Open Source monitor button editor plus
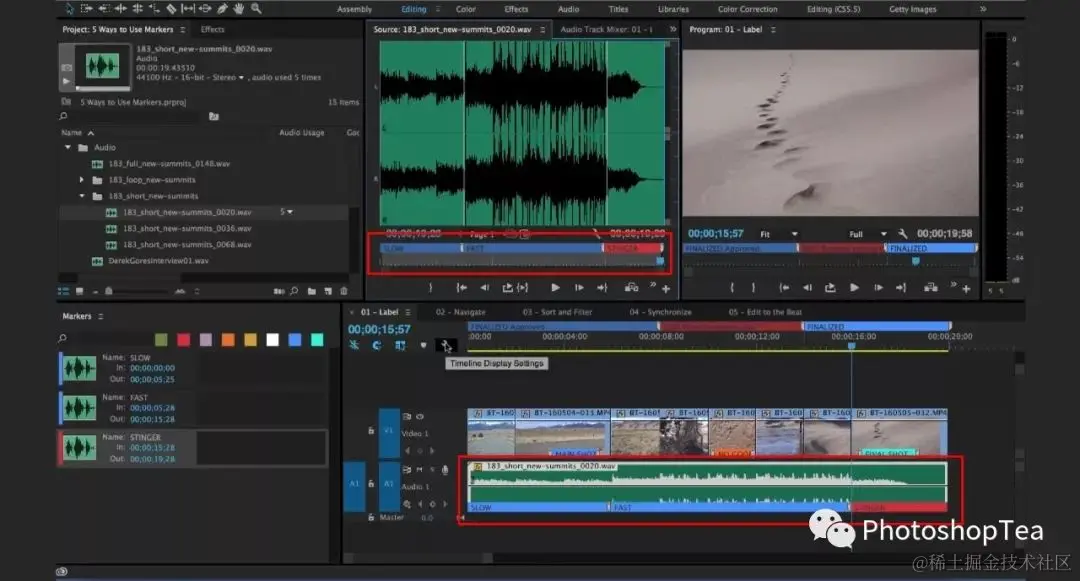Image resolution: width=1080 pixels, height=581 pixels. click(x=666, y=288)
